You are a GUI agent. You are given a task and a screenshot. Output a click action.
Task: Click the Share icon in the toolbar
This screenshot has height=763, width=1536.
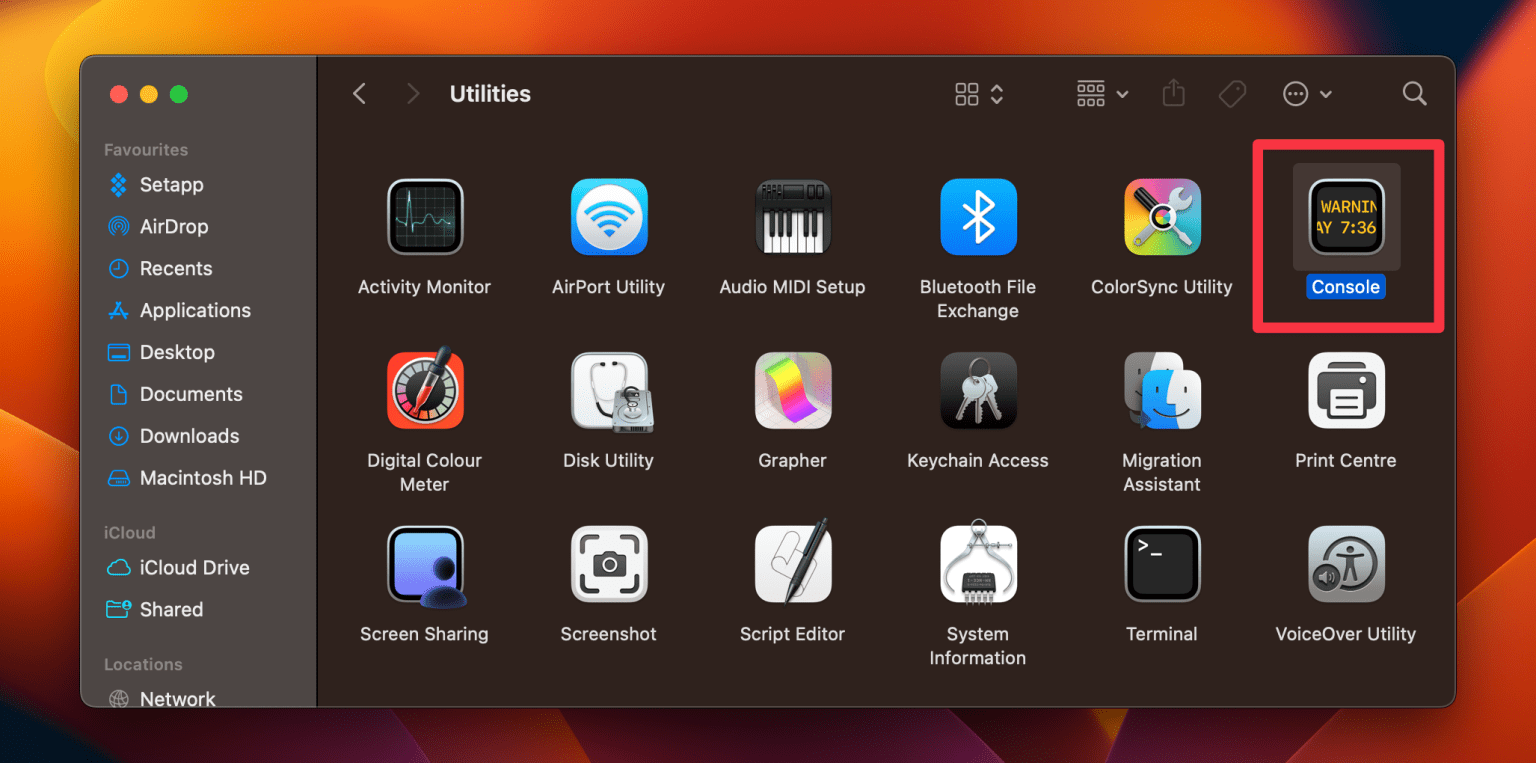pyautogui.click(x=1173, y=93)
